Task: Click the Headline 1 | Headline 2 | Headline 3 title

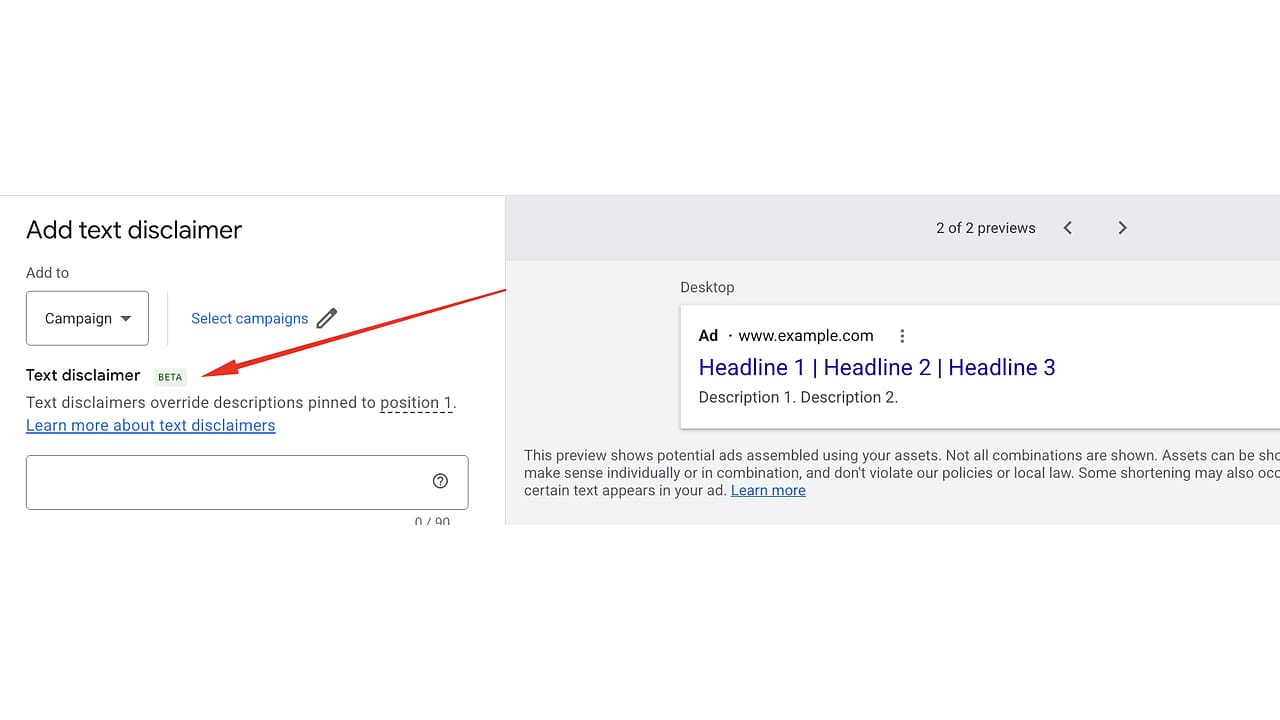Action: 877,367
